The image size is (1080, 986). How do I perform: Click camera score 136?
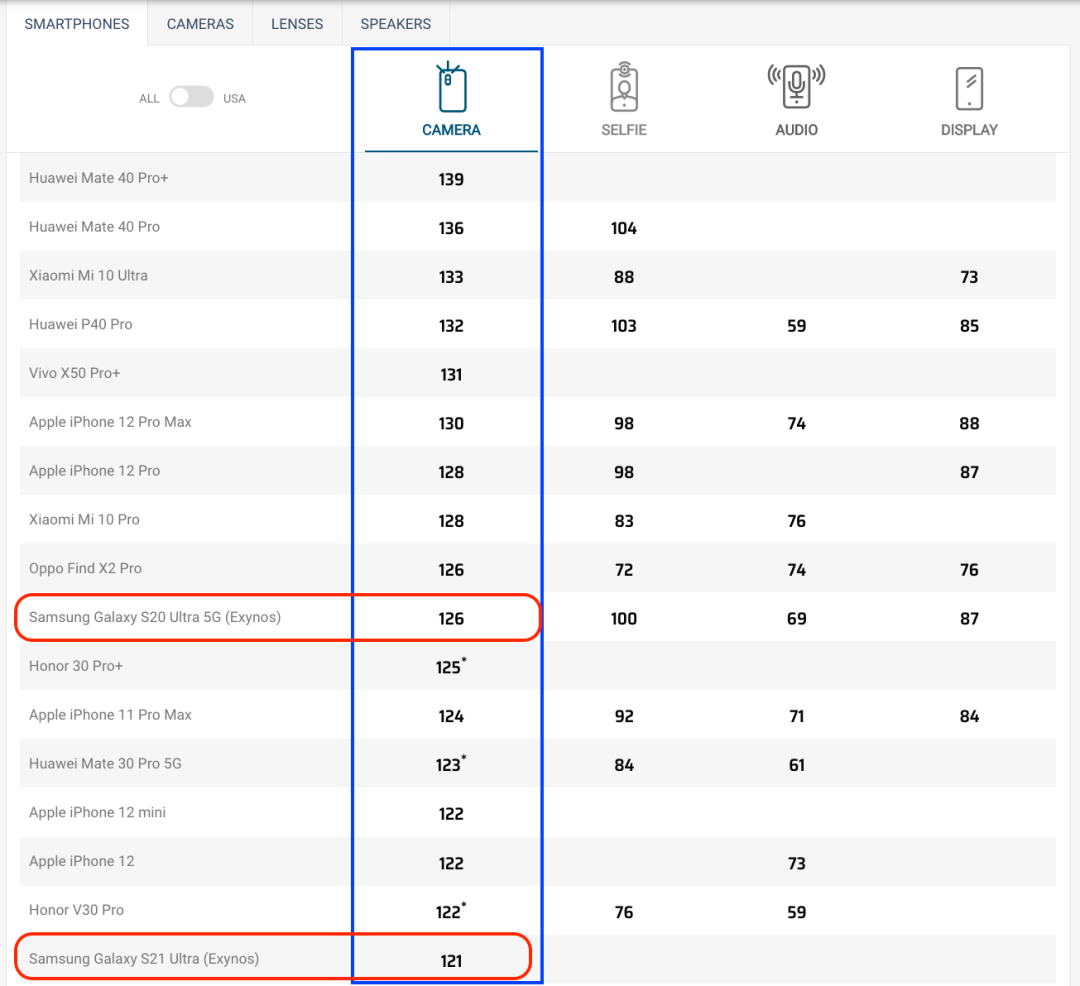pyautogui.click(x=451, y=228)
